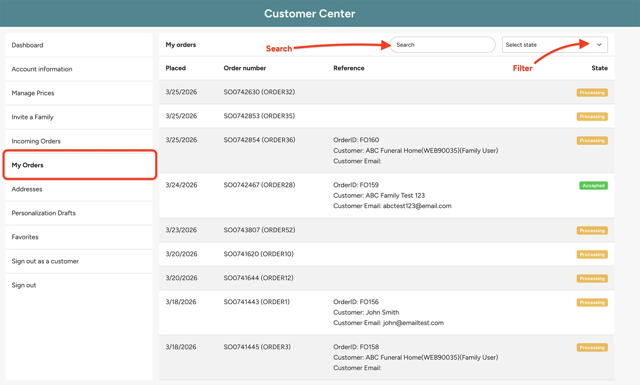Click Processing badge for ORDER52
This screenshot has width=640, height=385.
point(592,231)
